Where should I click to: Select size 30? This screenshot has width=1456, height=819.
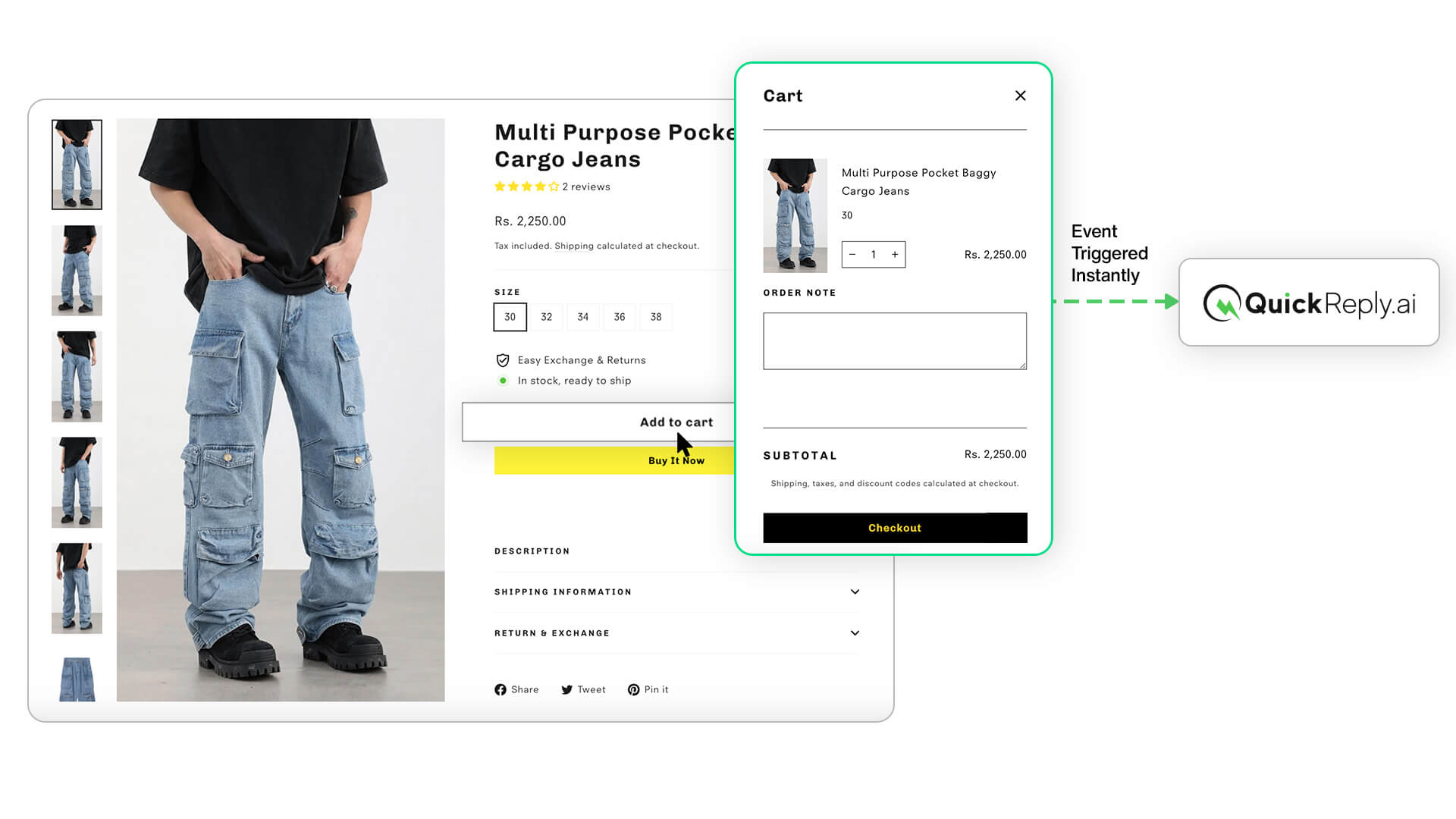pos(510,317)
